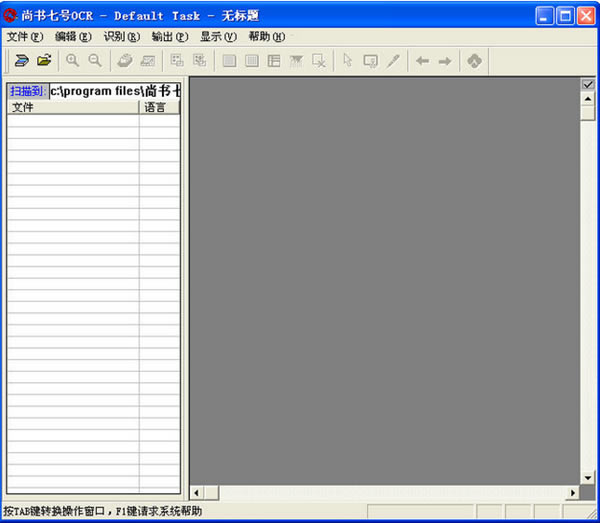Open the 显示(V) menu
This screenshot has width=600, height=523.
pyautogui.click(x=218, y=37)
